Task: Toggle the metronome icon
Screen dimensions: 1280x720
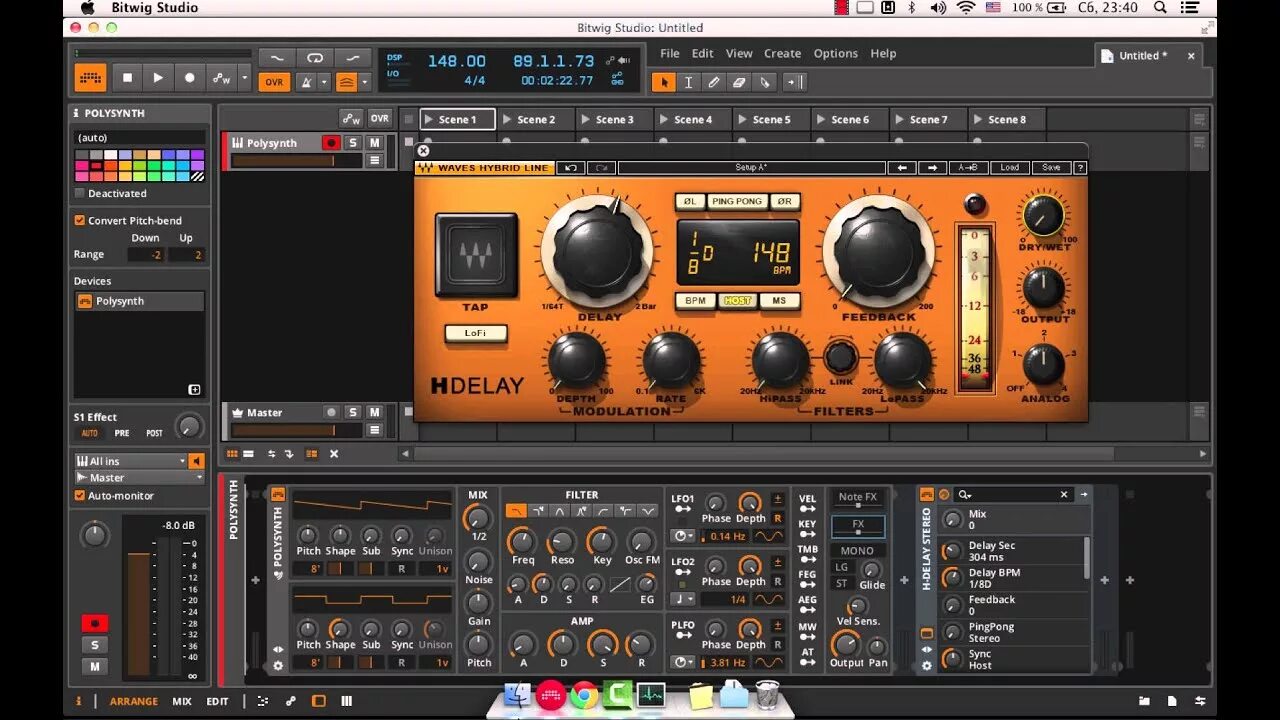Action: pos(307,82)
